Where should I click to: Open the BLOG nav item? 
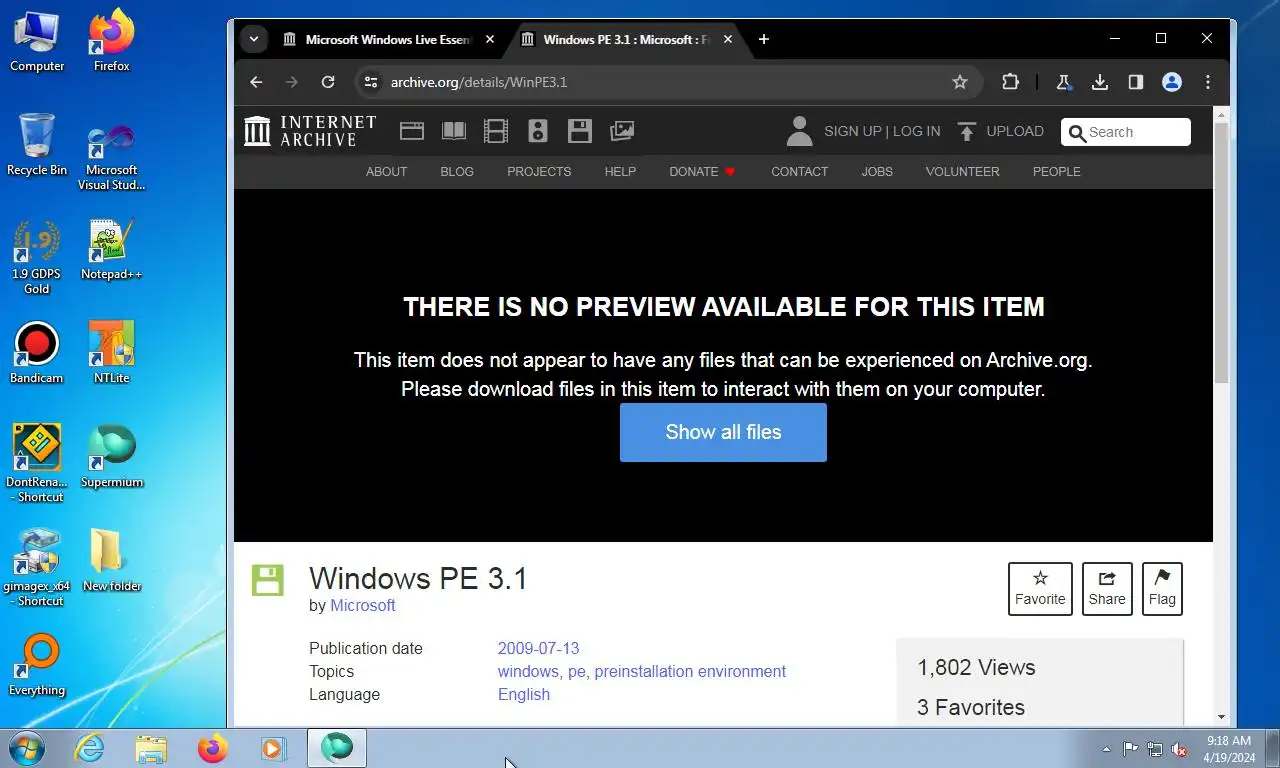457,171
